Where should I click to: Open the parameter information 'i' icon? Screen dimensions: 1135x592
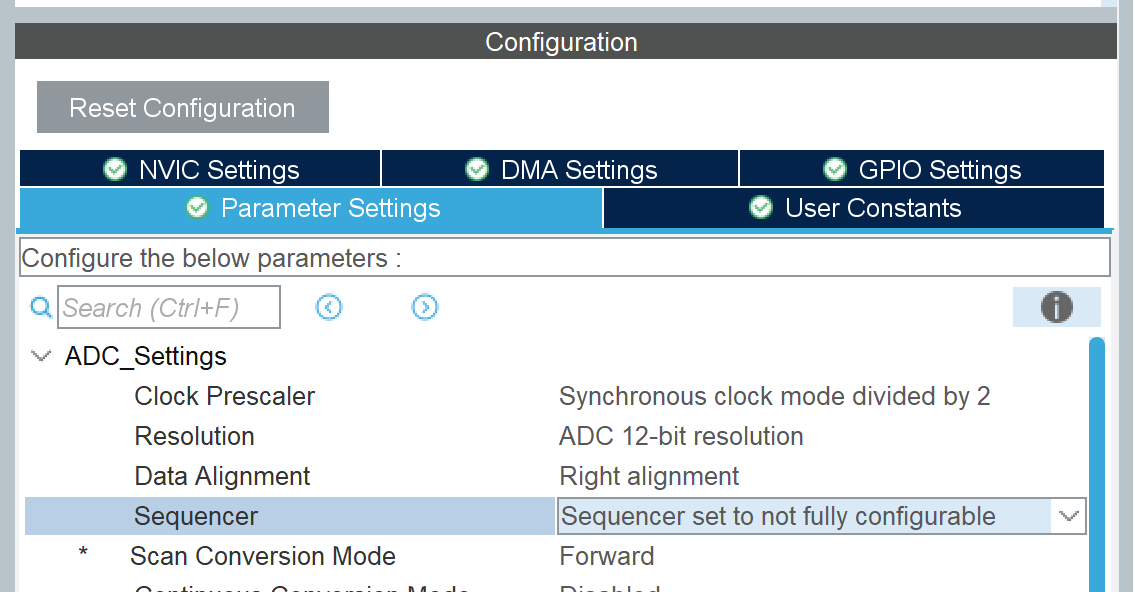tap(1057, 307)
